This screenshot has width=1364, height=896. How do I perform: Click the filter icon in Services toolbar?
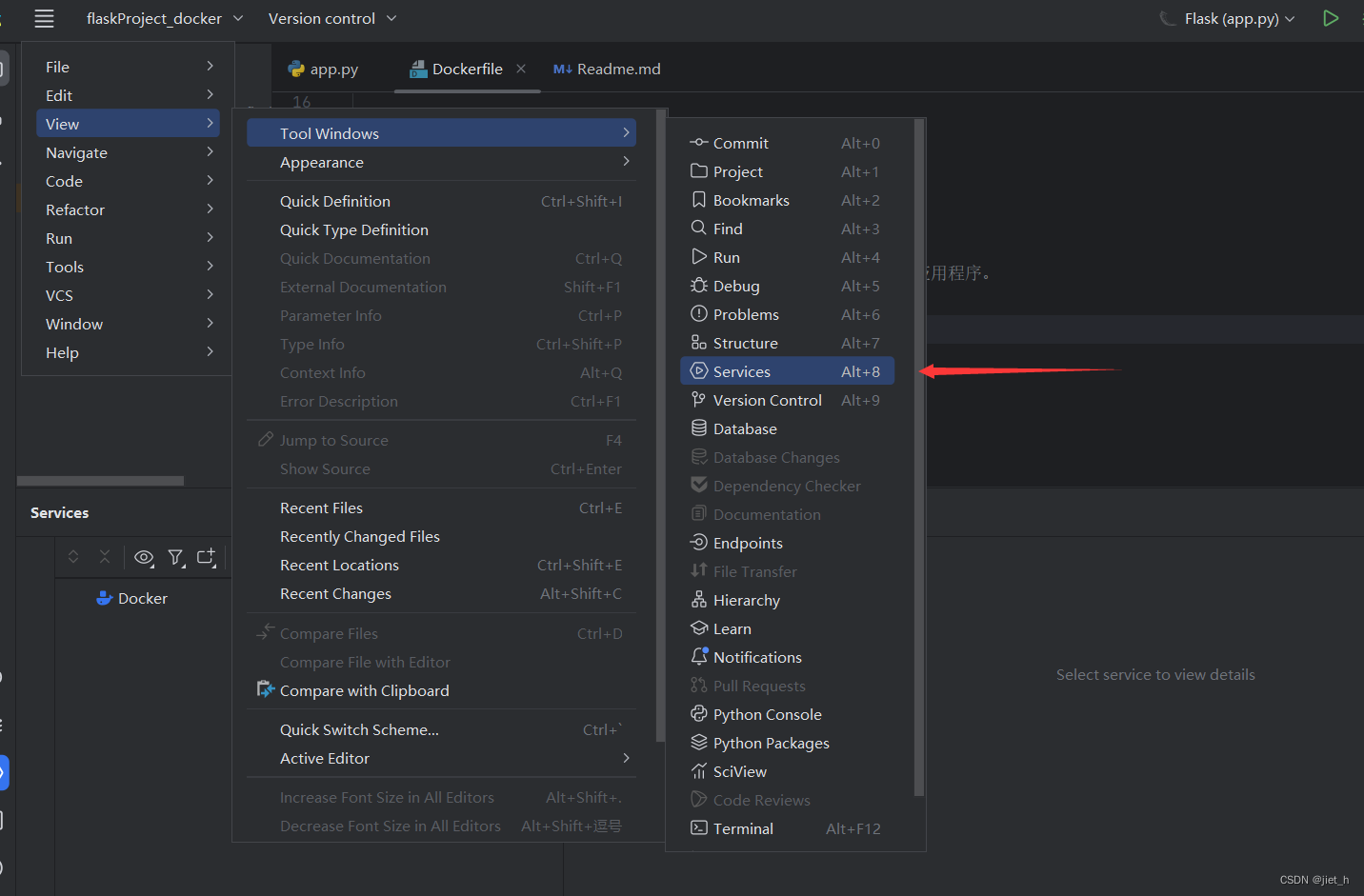click(x=176, y=557)
